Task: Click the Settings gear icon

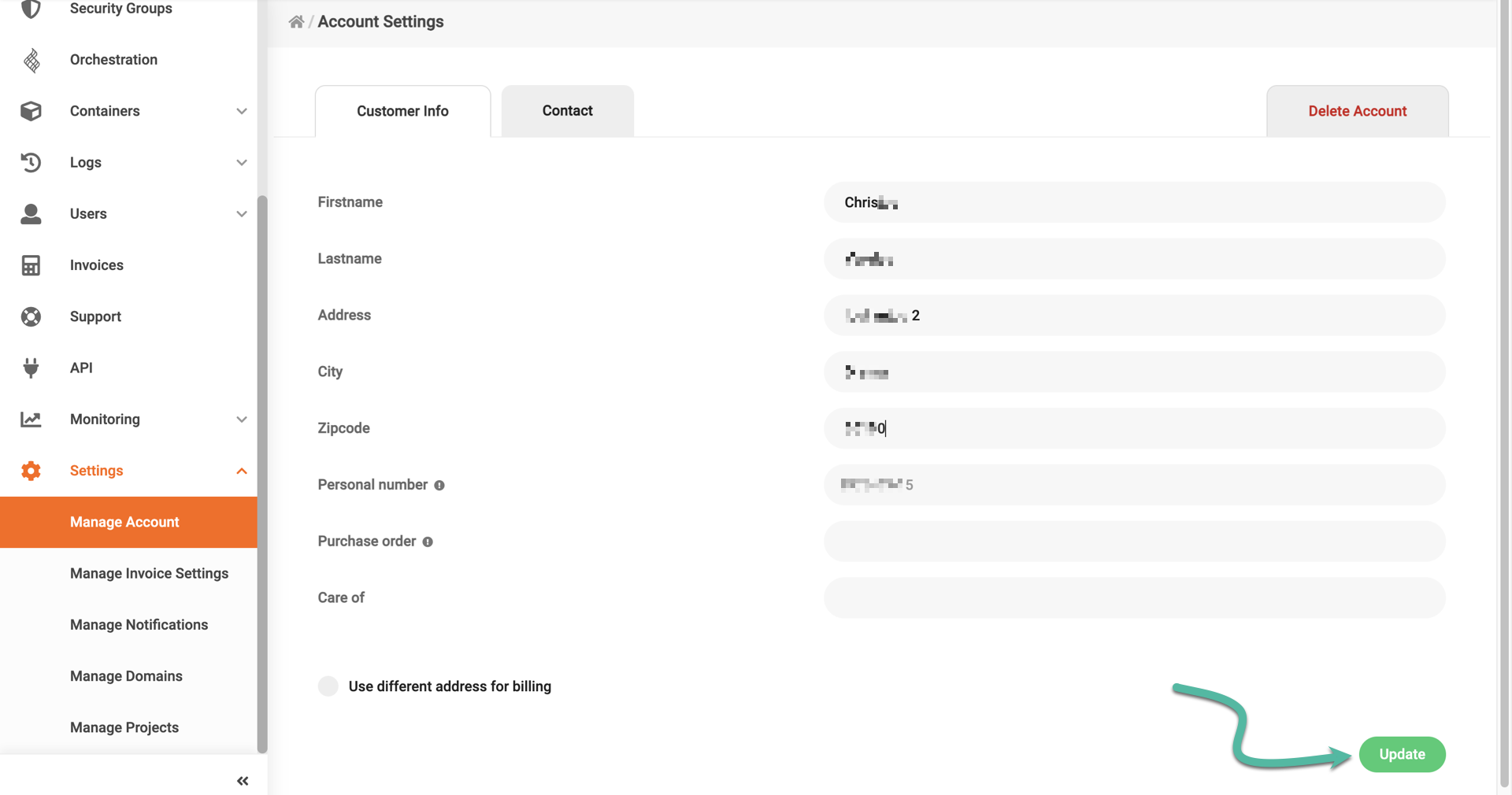Action: 31,471
